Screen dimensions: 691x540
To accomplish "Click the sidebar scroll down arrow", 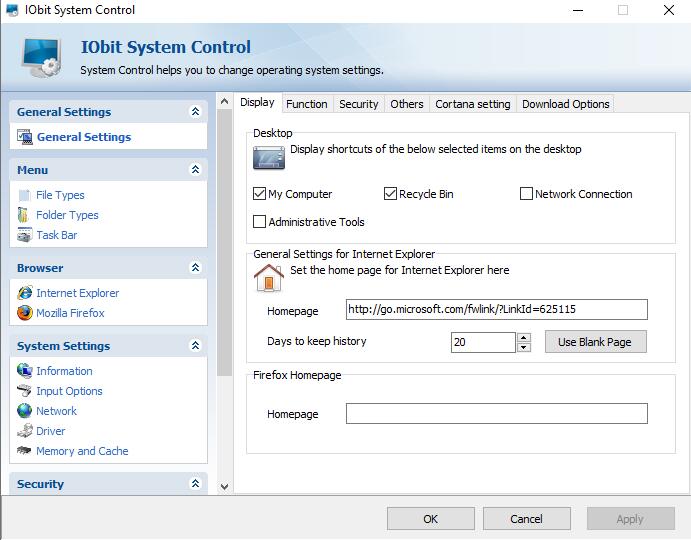I will pyautogui.click(x=224, y=487).
